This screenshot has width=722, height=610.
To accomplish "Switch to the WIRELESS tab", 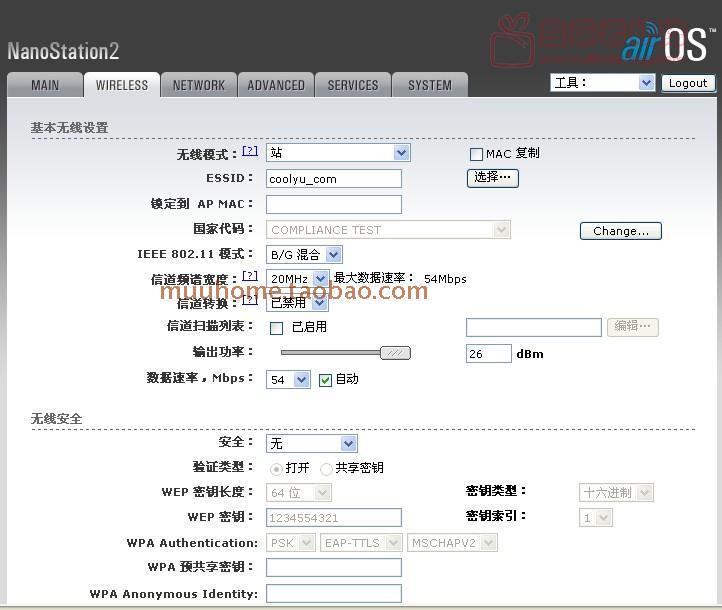I will [122, 85].
